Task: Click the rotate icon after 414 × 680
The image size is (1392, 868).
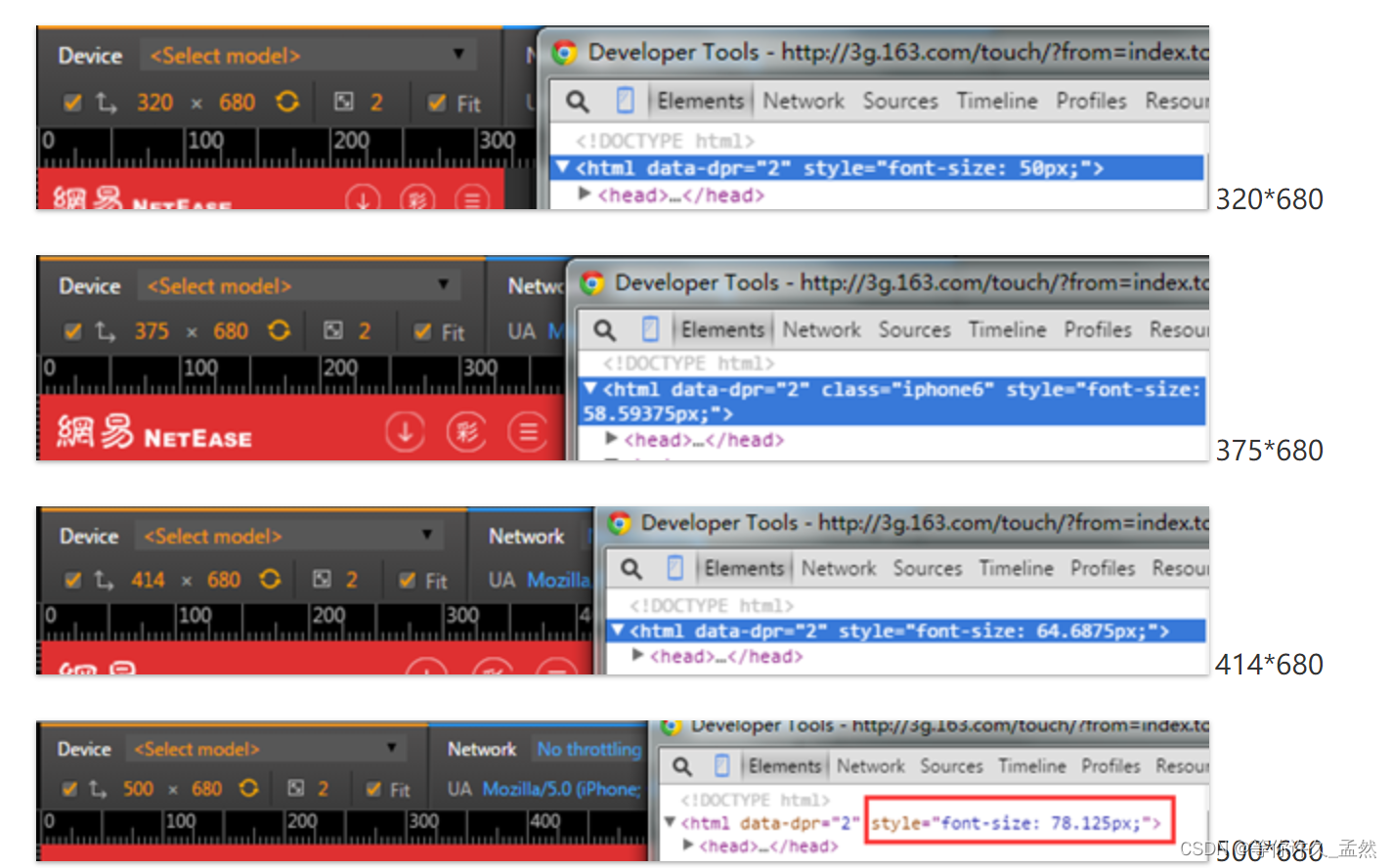Action: pos(271,579)
